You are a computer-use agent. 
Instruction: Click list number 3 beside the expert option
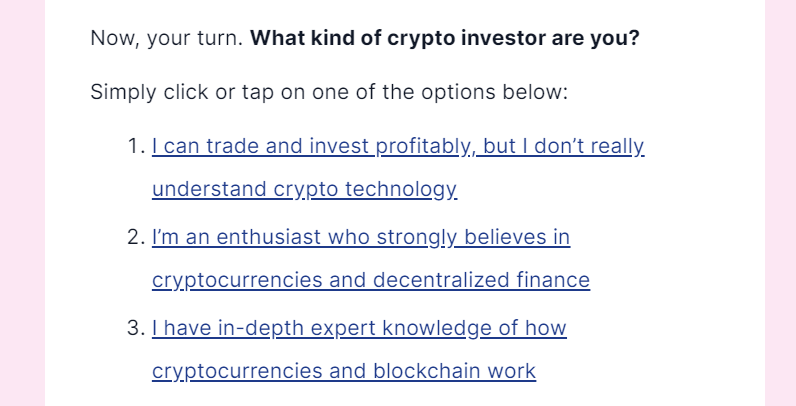click(136, 328)
